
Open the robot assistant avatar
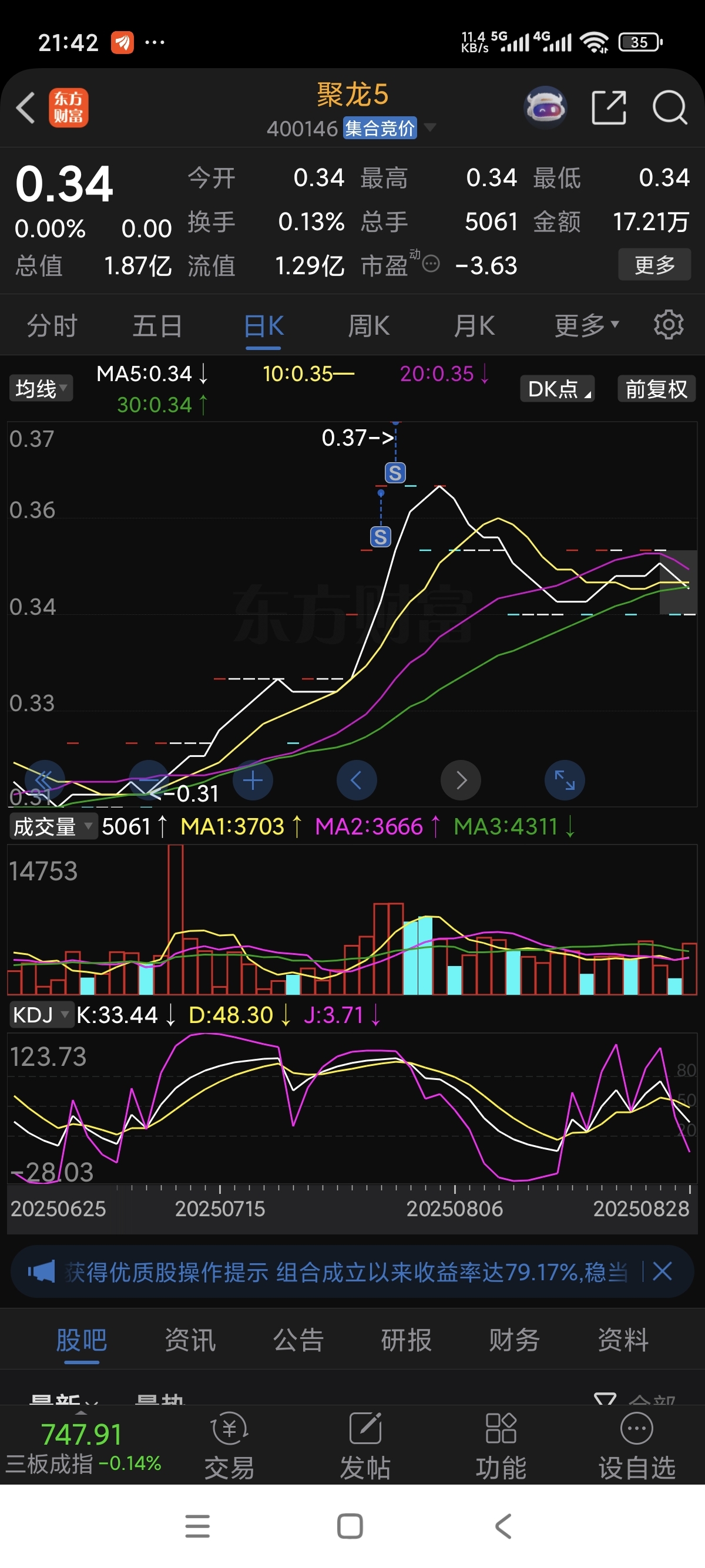[x=545, y=107]
